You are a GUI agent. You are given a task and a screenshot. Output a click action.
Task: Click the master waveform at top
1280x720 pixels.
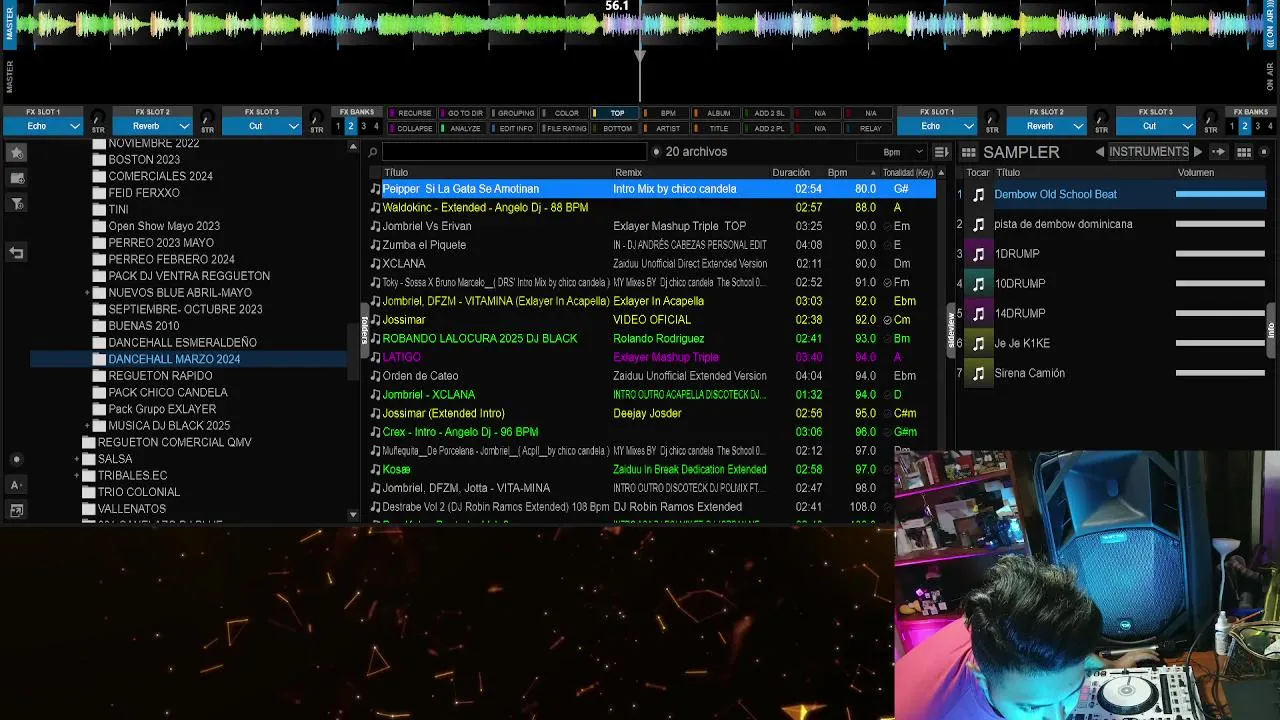[640, 24]
